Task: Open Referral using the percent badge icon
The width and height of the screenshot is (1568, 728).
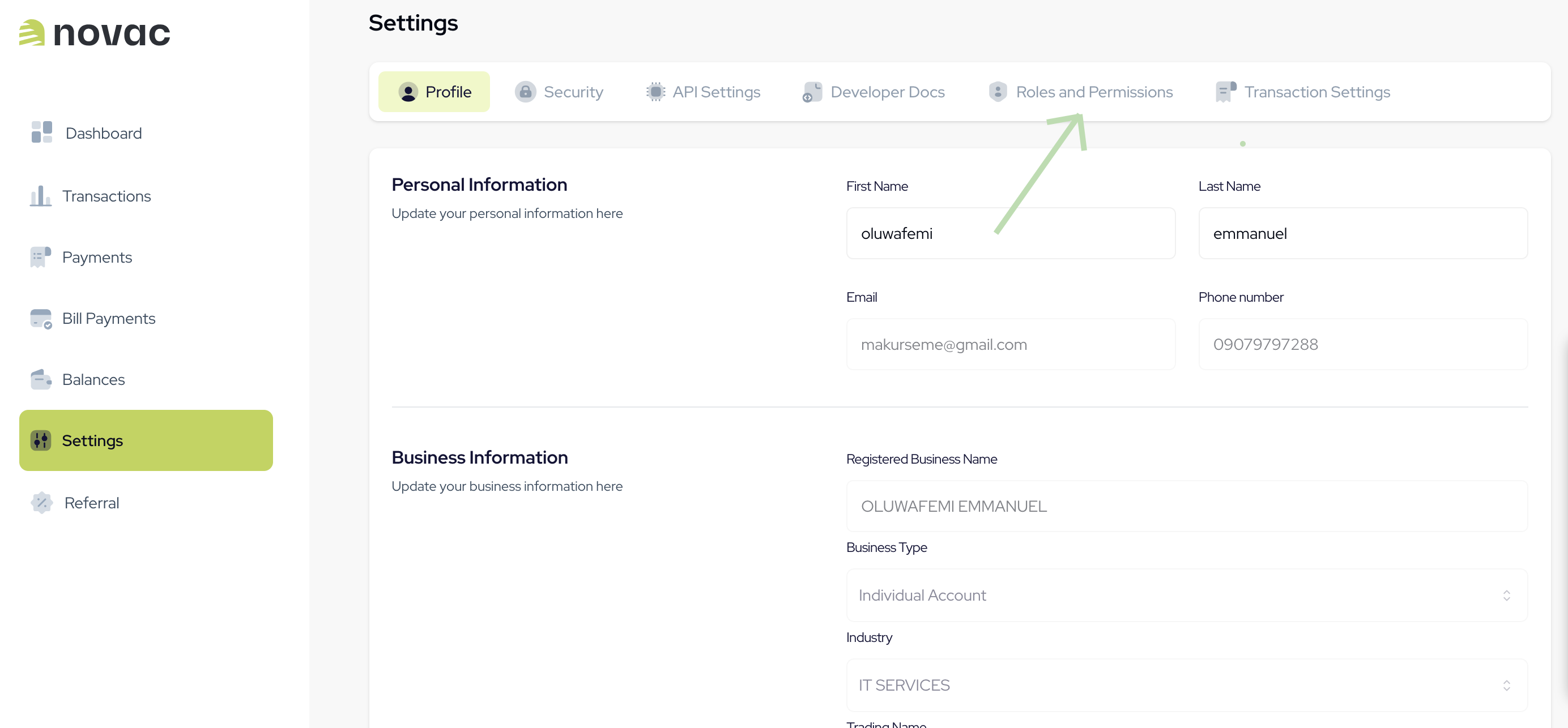Action: point(40,503)
